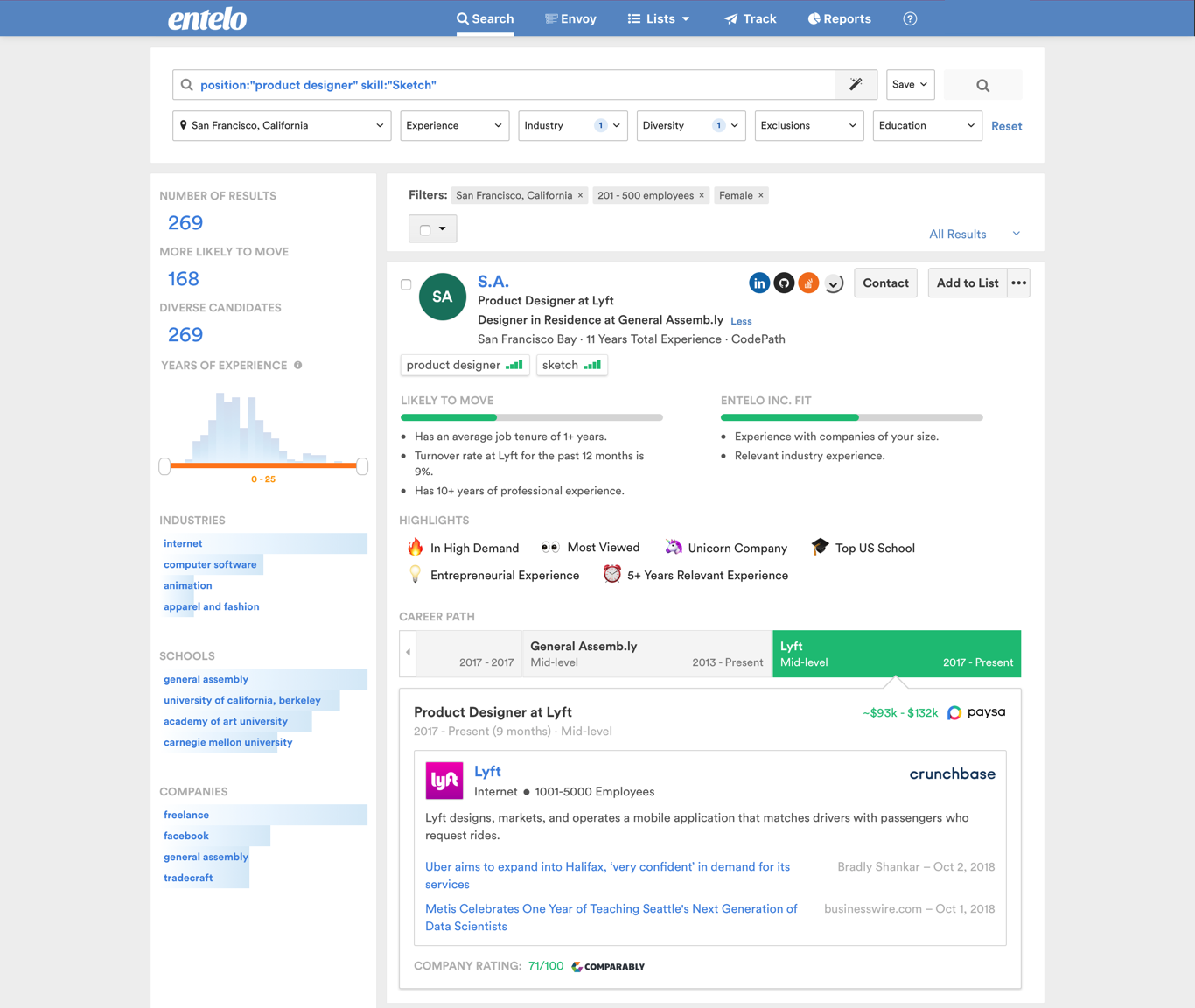Remove the 201 - 500 employees filter

point(702,196)
